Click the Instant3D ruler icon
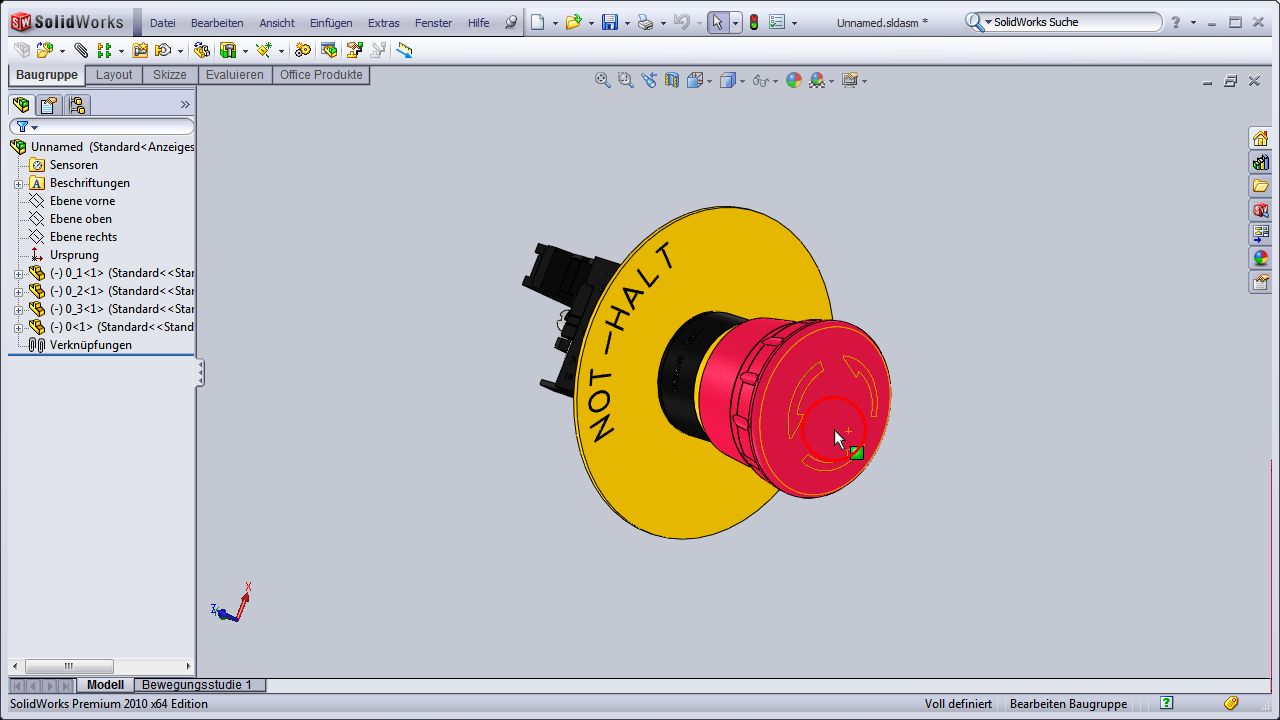 tap(404, 50)
